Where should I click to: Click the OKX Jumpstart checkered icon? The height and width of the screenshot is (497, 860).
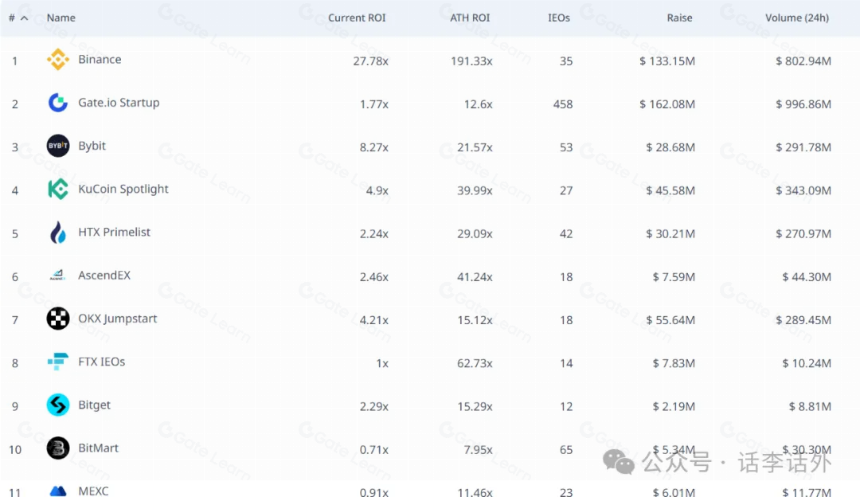(58, 318)
